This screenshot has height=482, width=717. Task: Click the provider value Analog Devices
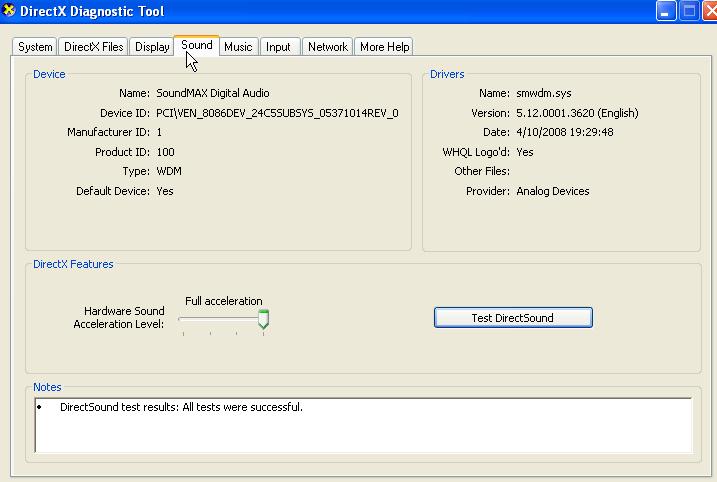point(552,191)
